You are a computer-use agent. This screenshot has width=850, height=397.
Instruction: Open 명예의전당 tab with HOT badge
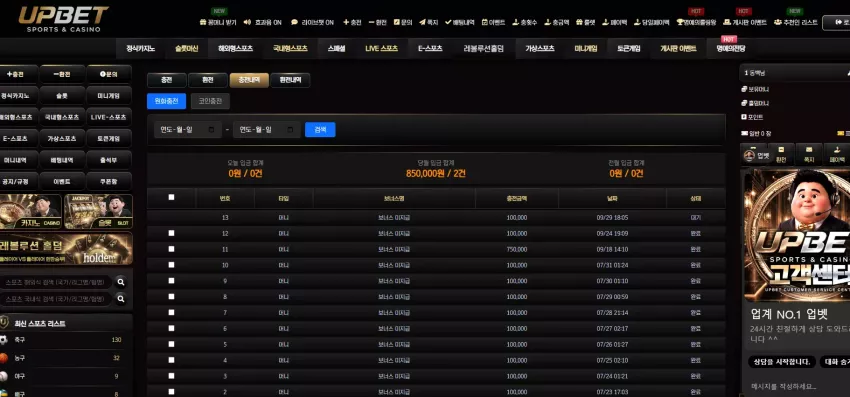[730, 48]
